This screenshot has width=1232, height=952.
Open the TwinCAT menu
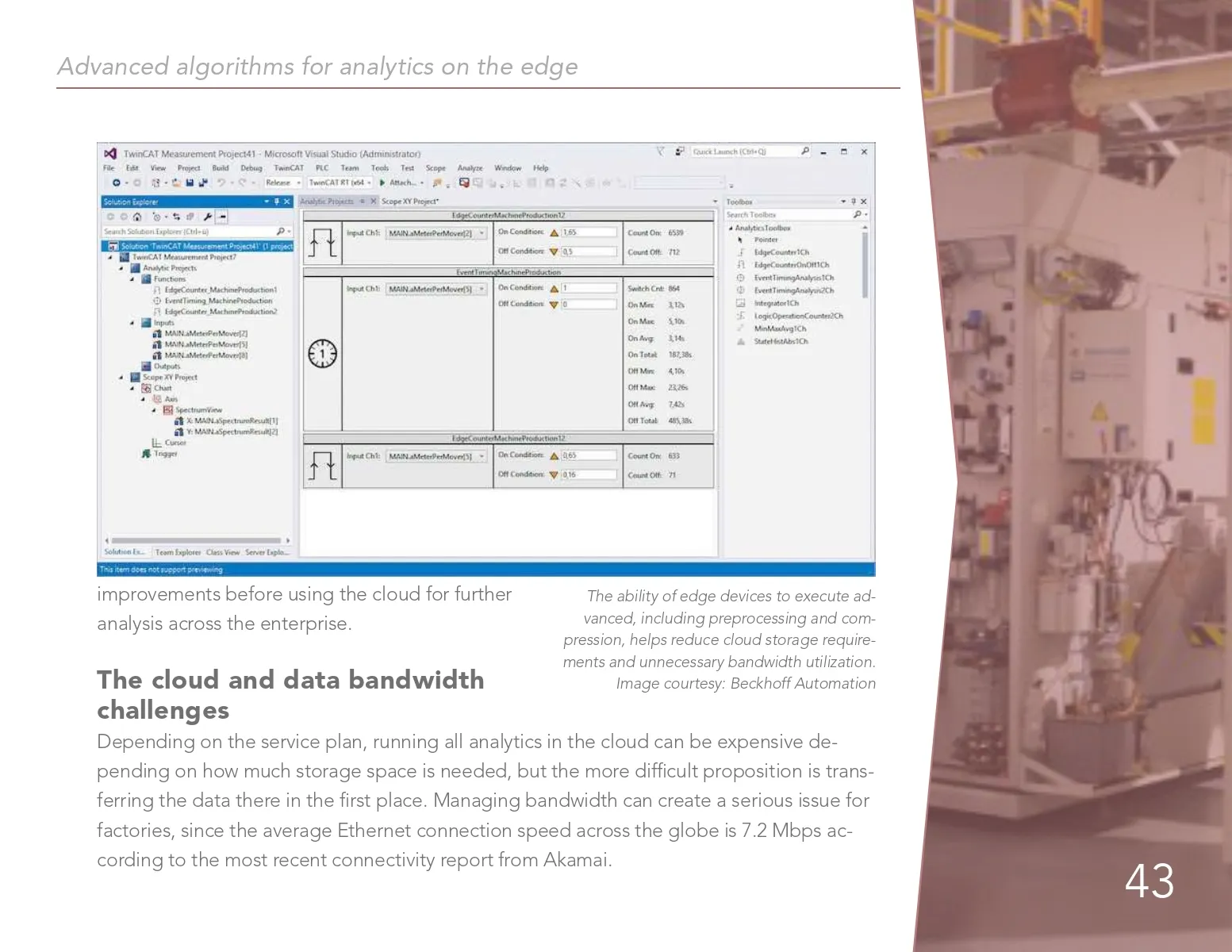tap(288, 168)
